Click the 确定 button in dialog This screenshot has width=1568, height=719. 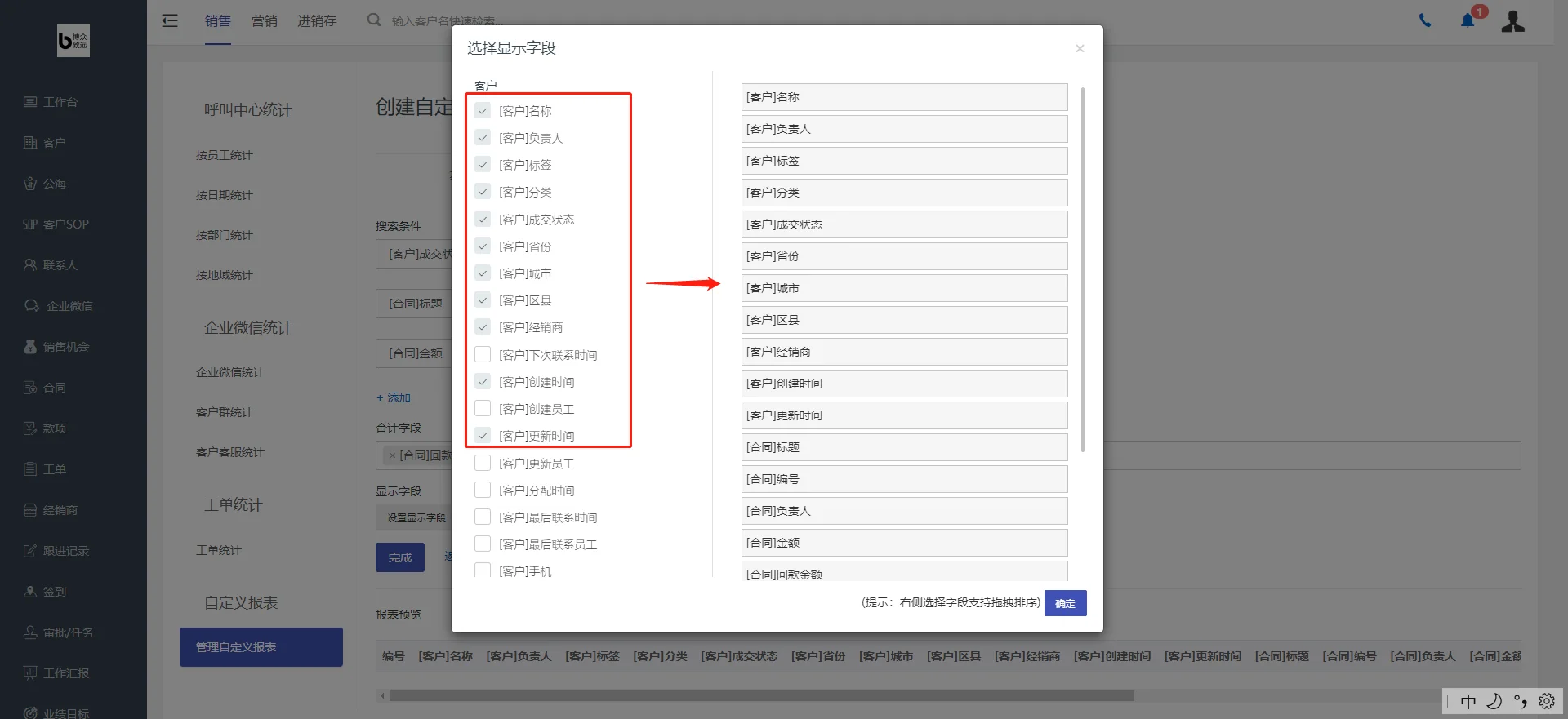click(1065, 603)
